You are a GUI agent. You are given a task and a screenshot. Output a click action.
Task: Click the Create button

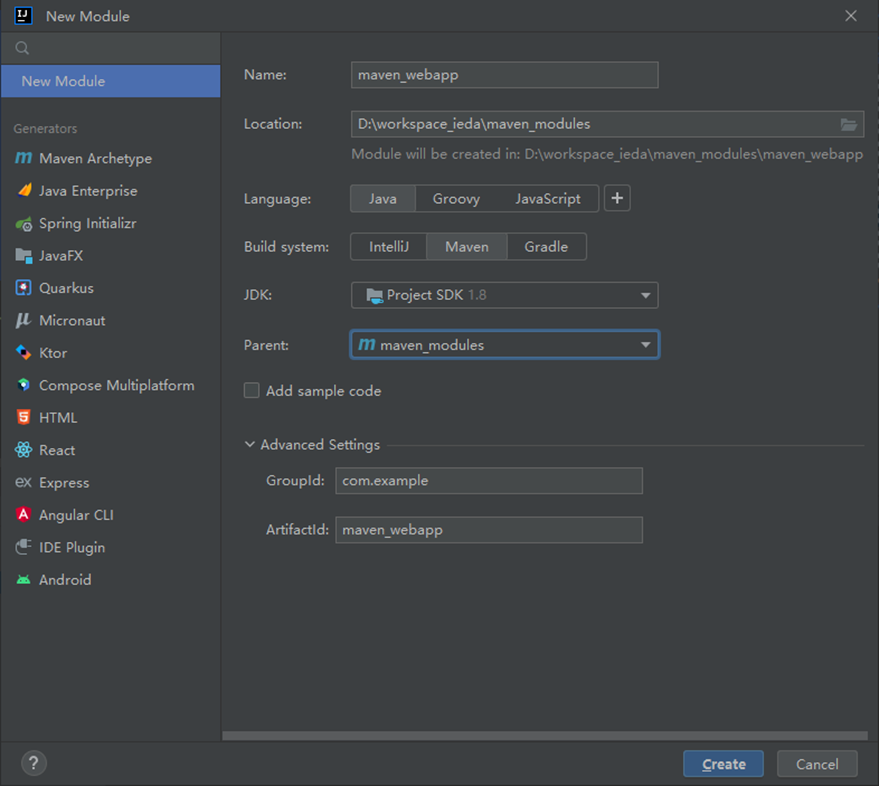(x=723, y=764)
